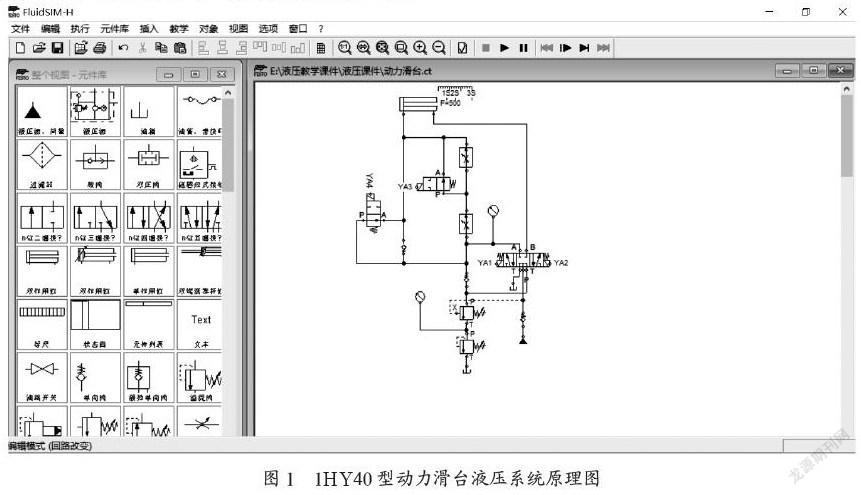Click the grid table icon in the toolbar
The image size is (861, 495).
tap(321, 48)
